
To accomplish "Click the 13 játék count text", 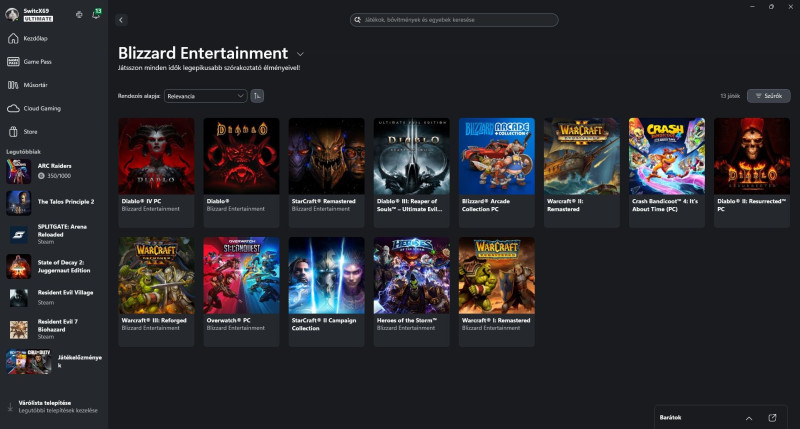I will (730, 96).
